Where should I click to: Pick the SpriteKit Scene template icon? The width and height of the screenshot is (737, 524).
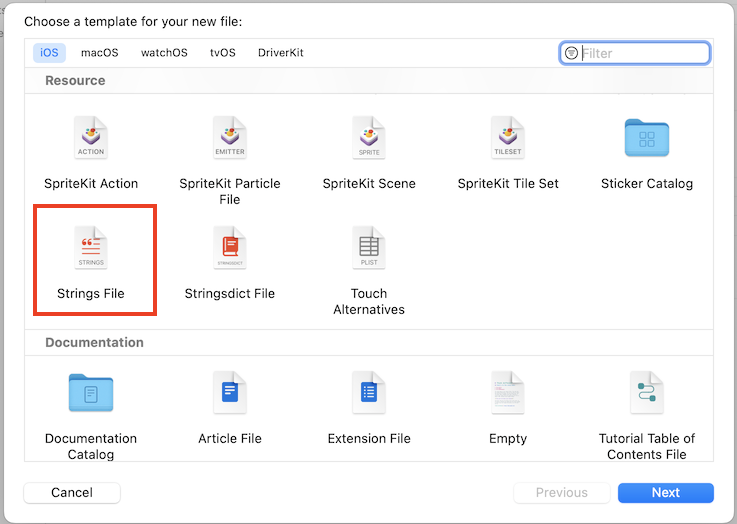[369, 138]
